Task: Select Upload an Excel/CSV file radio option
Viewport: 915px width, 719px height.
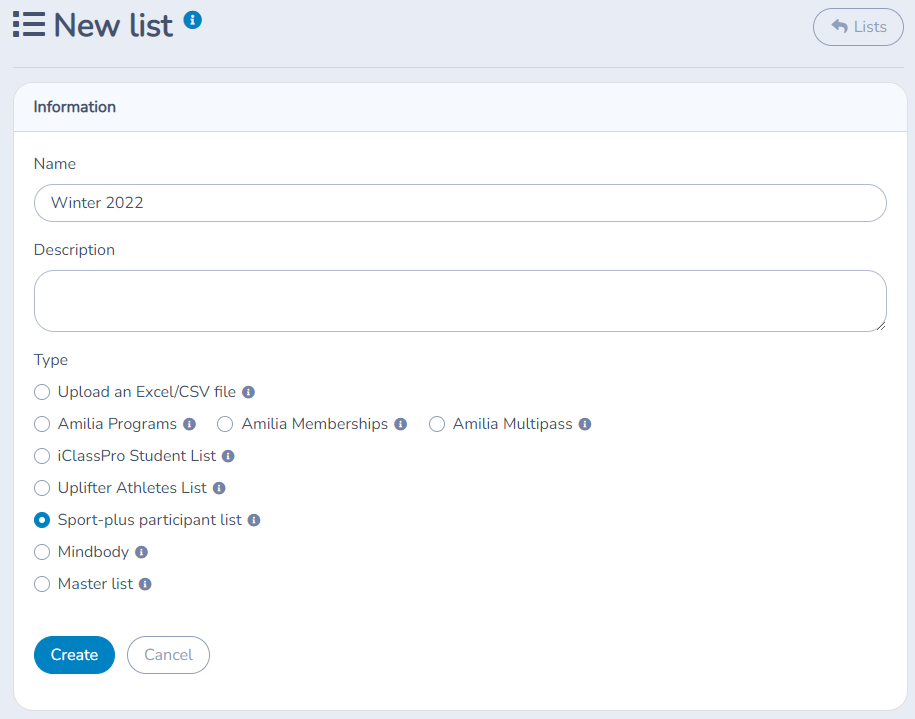Action: 42,392
